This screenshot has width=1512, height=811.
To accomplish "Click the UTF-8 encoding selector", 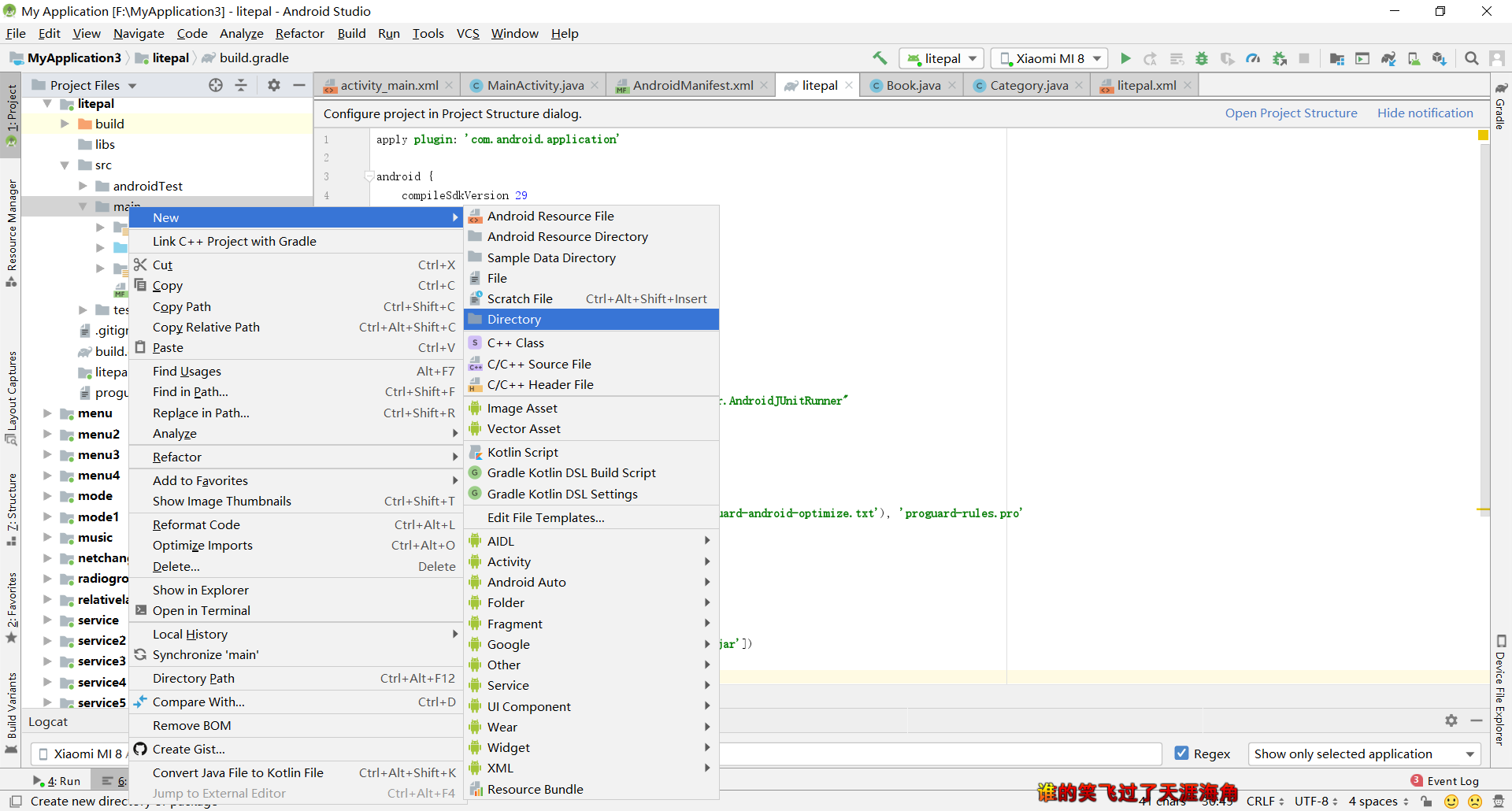I will [x=1316, y=802].
